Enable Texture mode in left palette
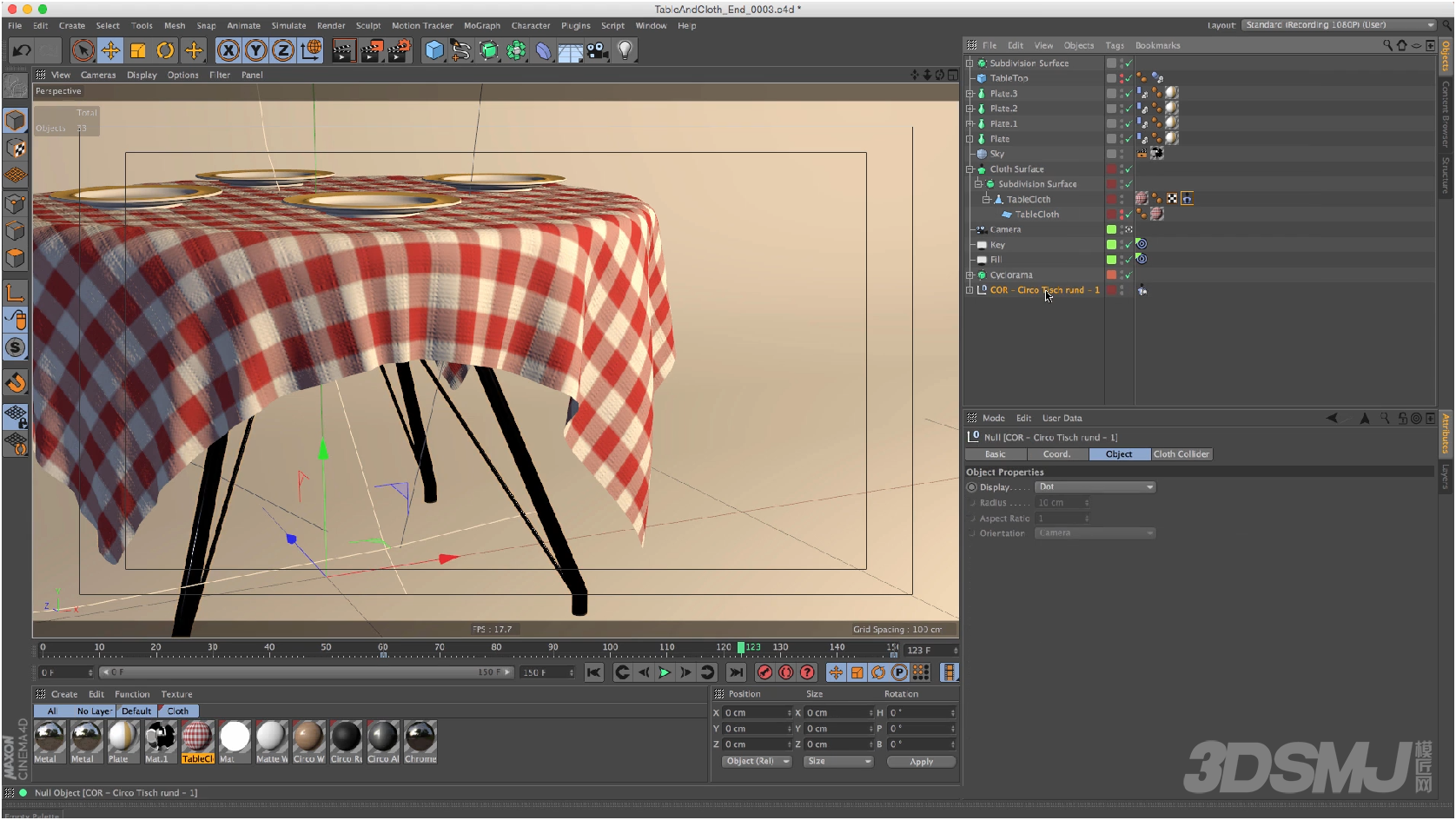 (x=16, y=148)
